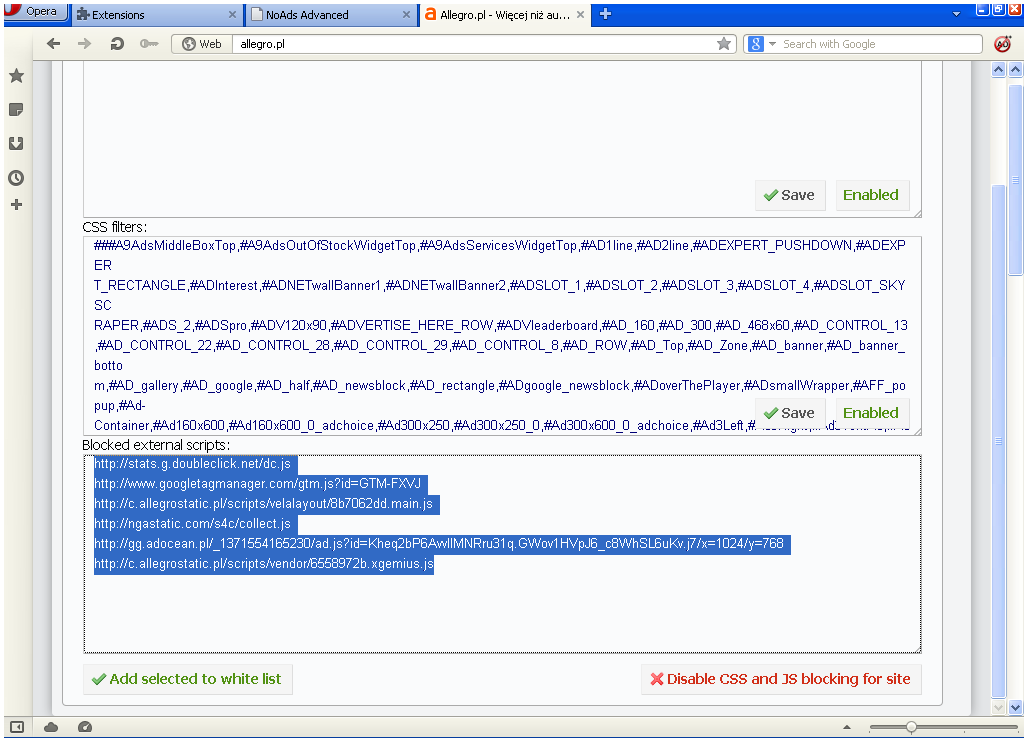
Task: Go forward to the next page
Action: [x=85, y=44]
